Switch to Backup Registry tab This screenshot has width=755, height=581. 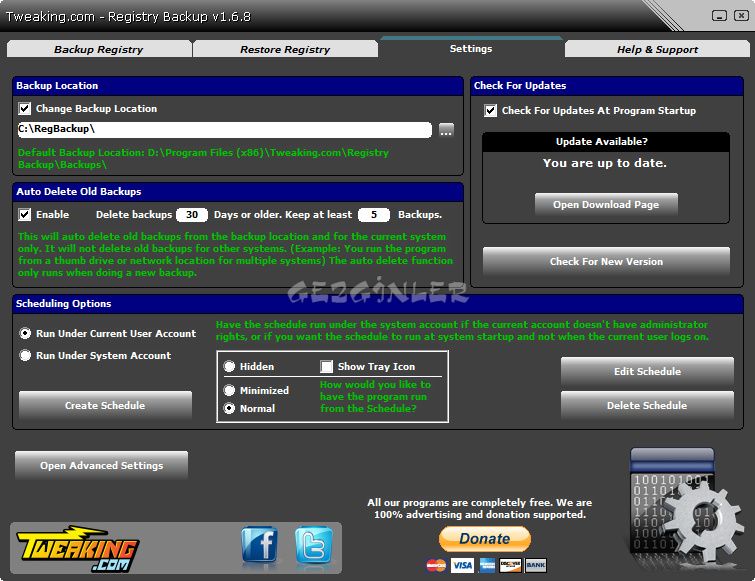[99, 49]
